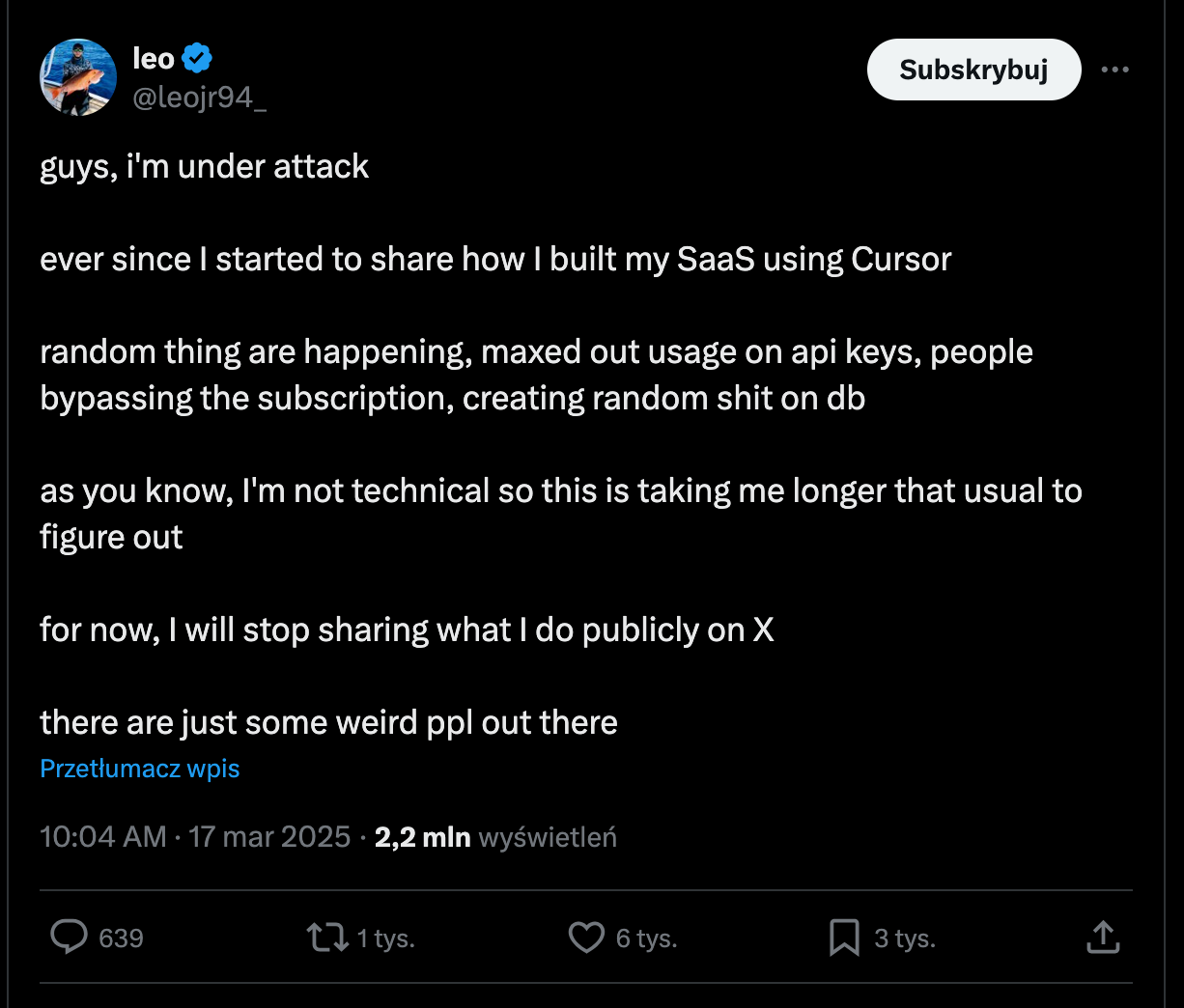Open leo's profile picture
The height and width of the screenshot is (1008, 1184).
[78, 77]
